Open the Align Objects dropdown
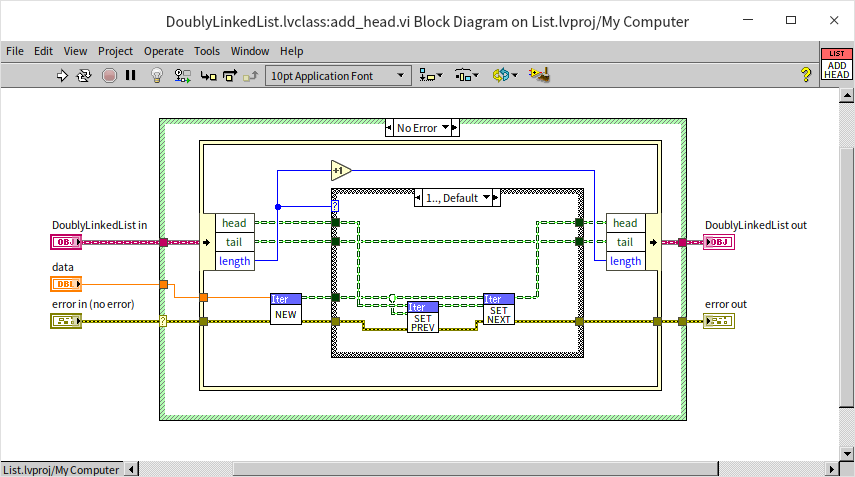This screenshot has height=477, width=855. point(430,75)
